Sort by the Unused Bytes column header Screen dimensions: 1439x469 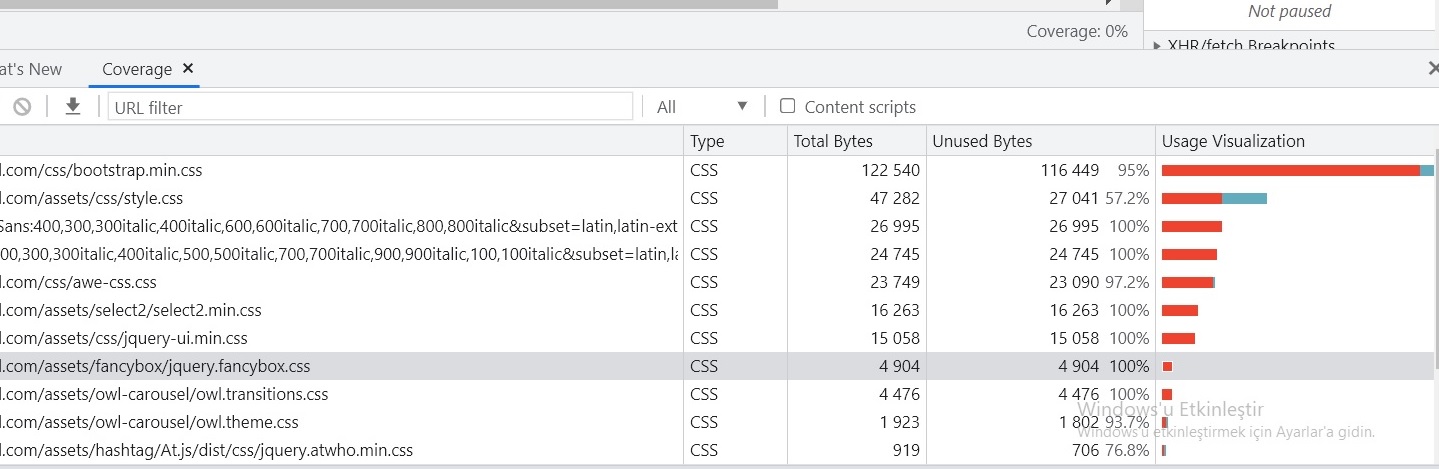click(x=1041, y=141)
